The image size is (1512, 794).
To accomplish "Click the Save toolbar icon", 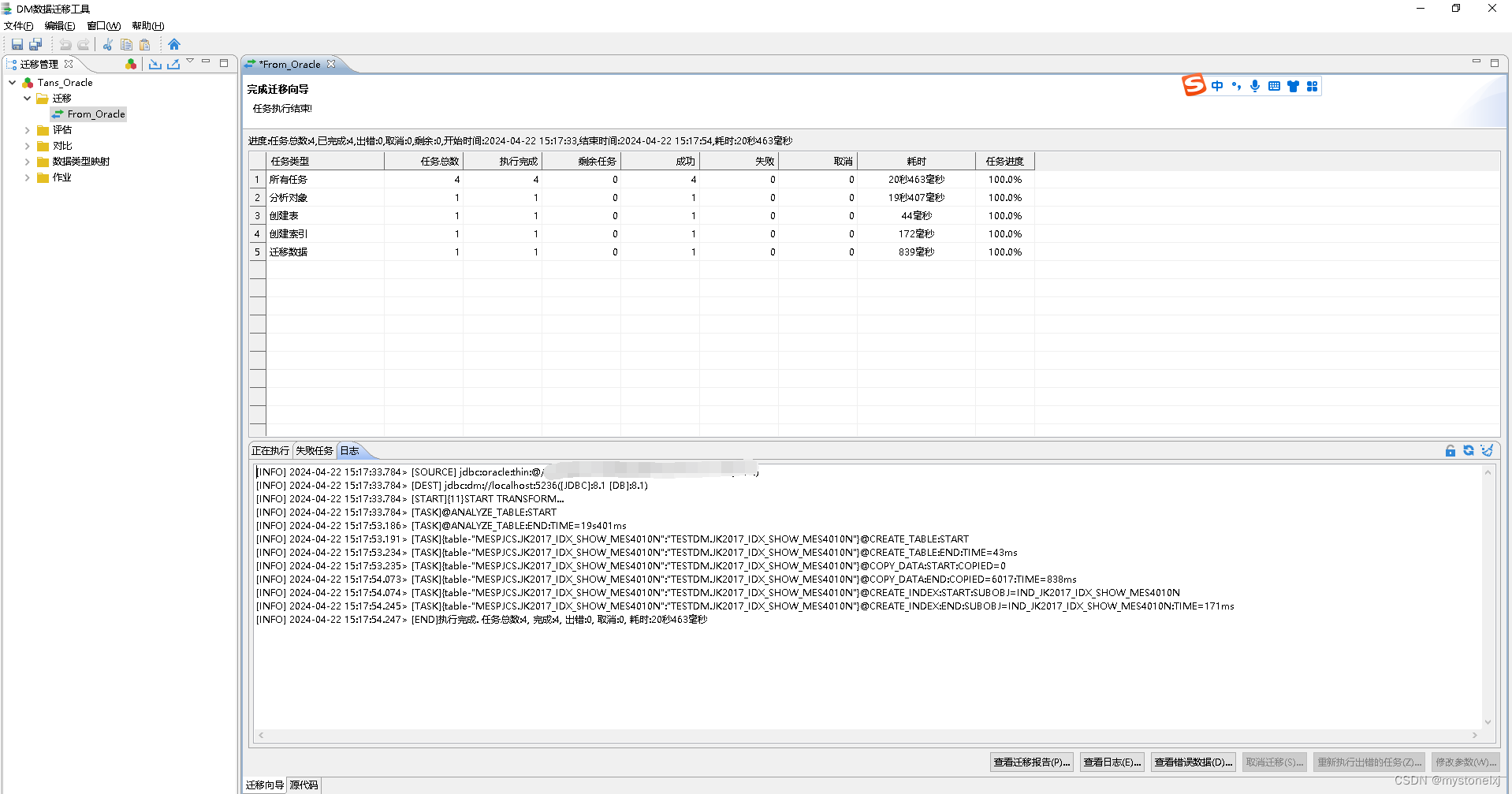I will pos(17,45).
